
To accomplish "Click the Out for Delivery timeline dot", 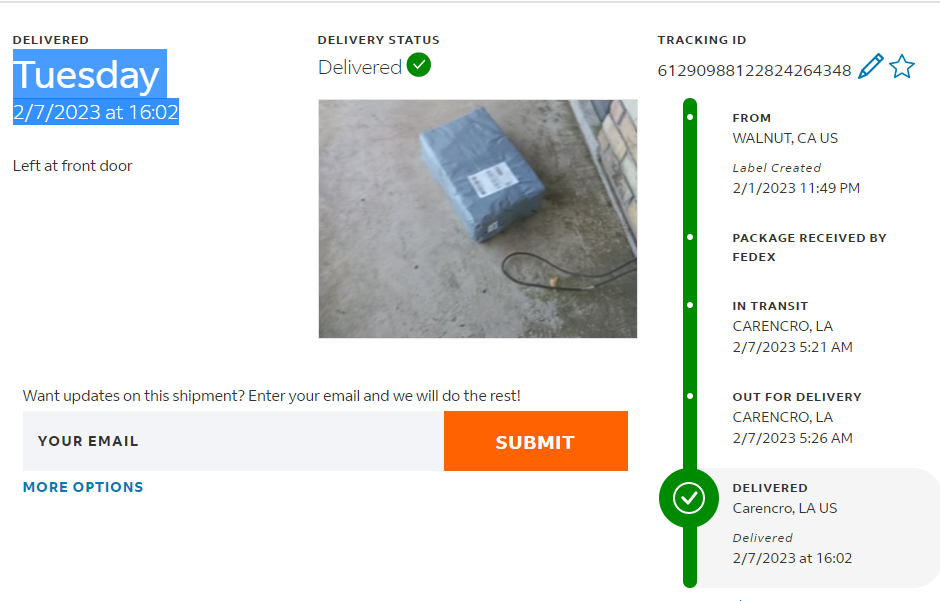I will click(x=690, y=396).
